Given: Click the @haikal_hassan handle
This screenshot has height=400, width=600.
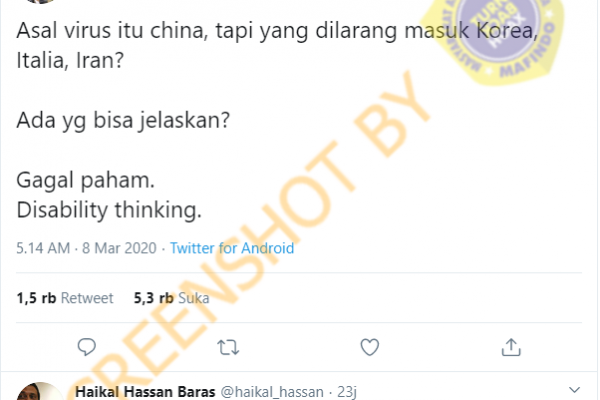Looking at the screenshot, I should (x=272, y=392).
